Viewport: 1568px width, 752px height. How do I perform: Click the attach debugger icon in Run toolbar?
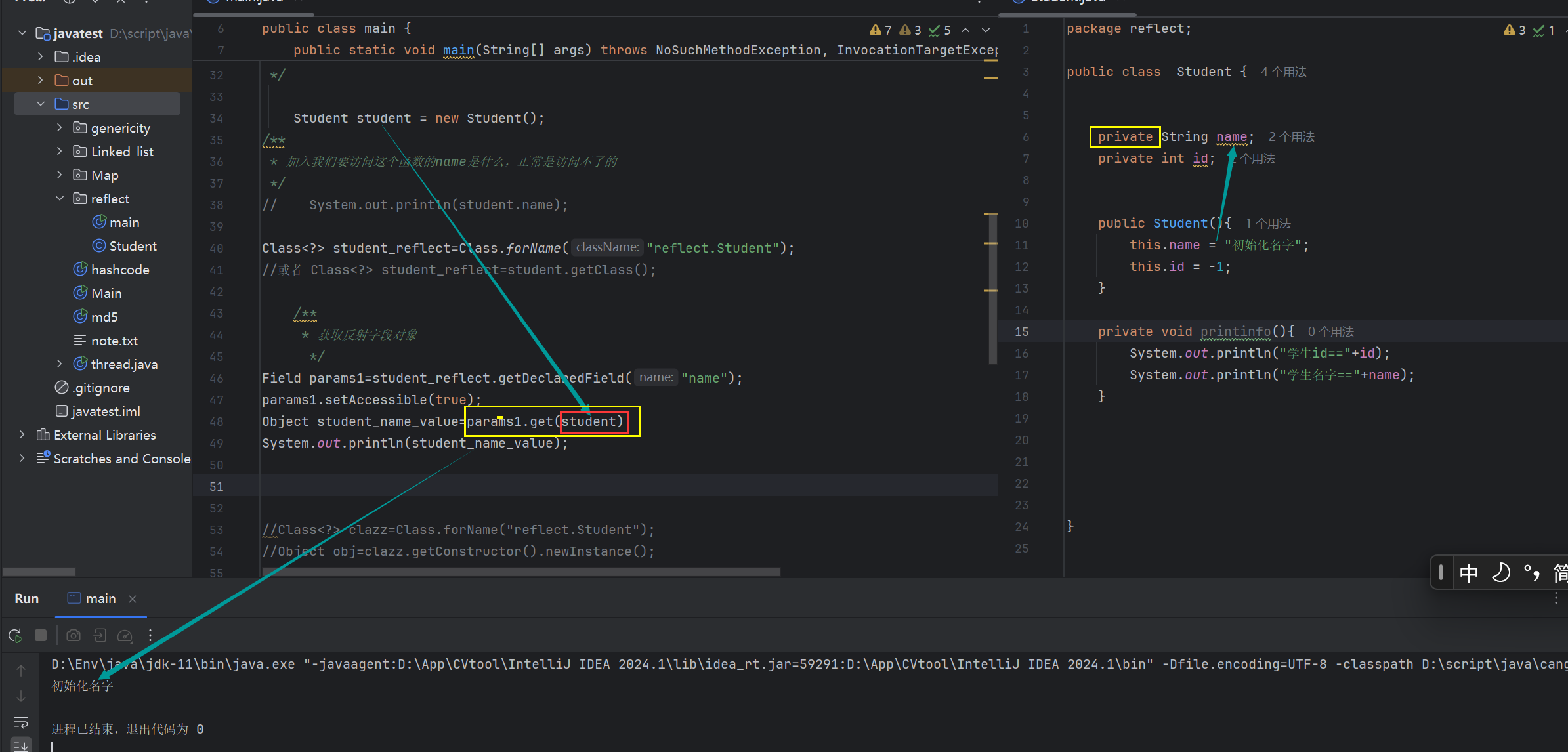click(100, 635)
